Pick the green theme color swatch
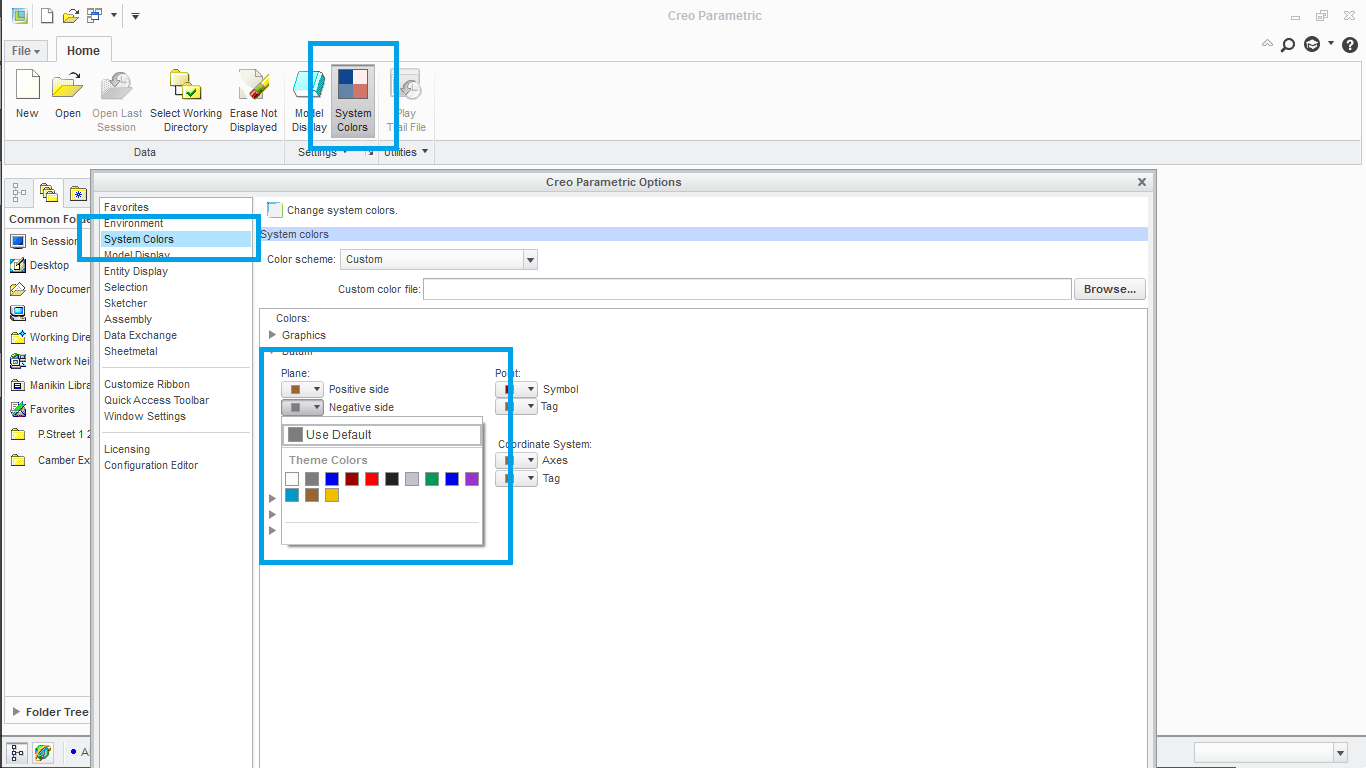Image resolution: width=1366 pixels, height=768 pixels. pos(432,479)
